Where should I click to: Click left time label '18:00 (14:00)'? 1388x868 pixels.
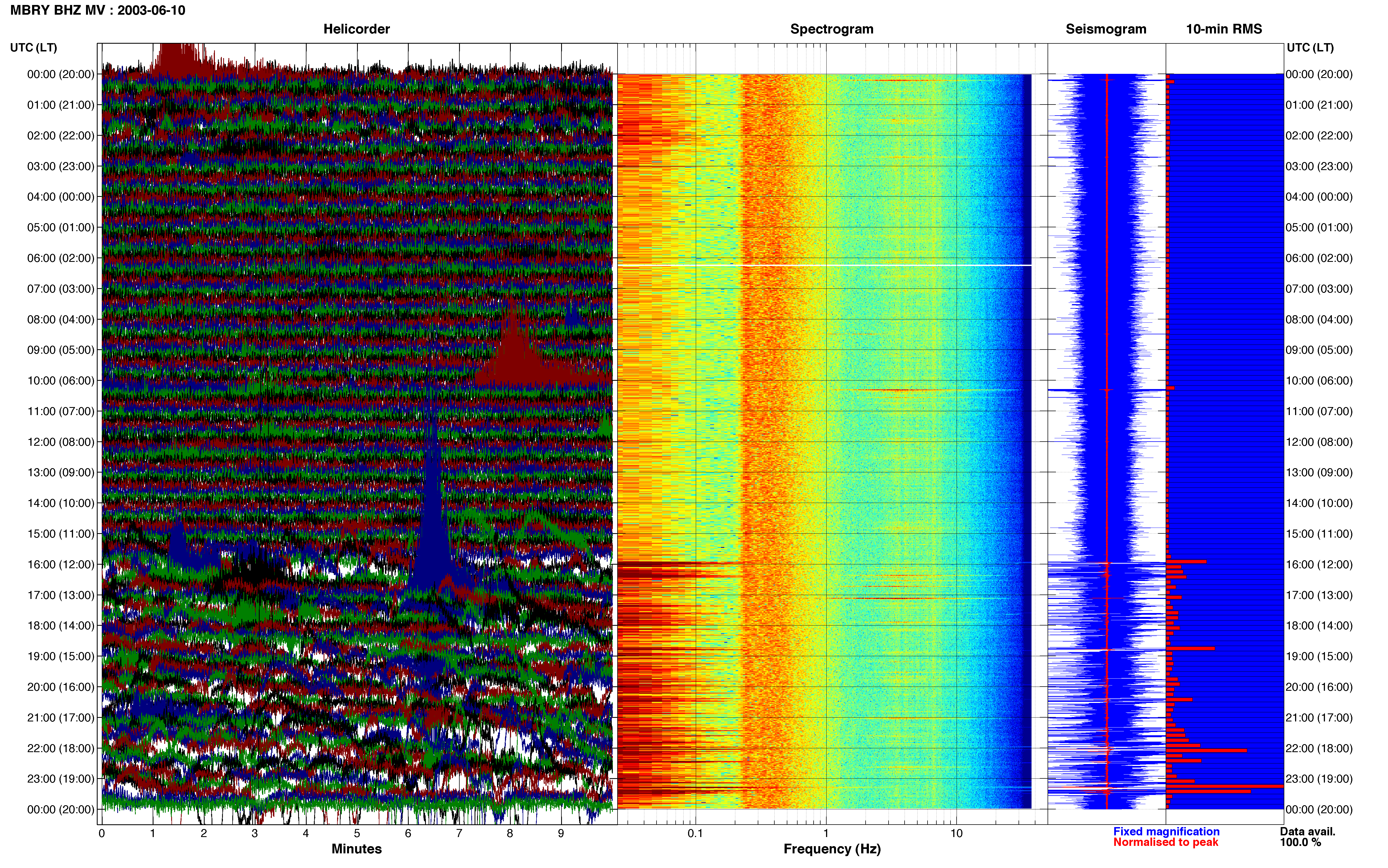tap(61, 626)
